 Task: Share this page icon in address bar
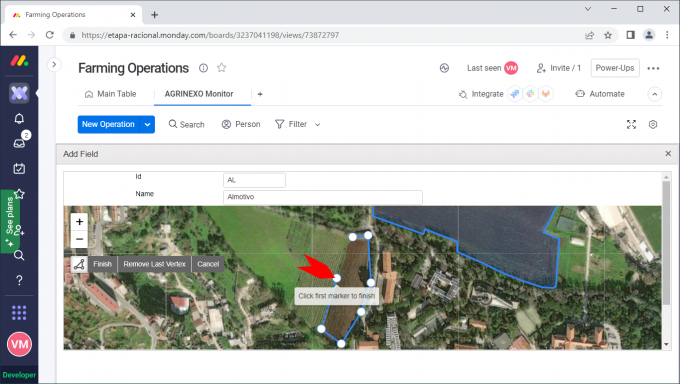[589, 35]
